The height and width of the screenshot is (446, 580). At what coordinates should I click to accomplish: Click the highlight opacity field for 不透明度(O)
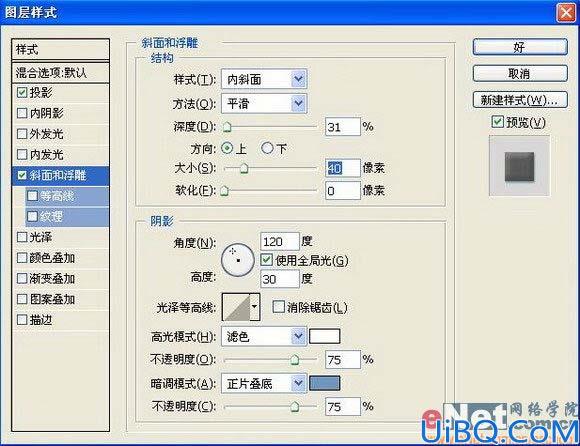343,359
